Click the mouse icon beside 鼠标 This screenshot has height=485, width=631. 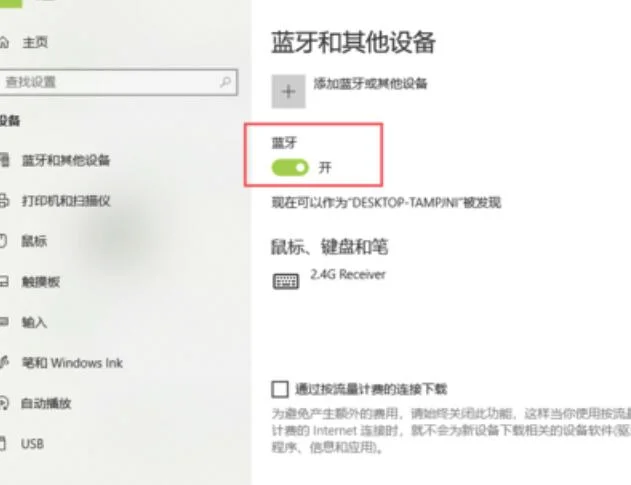point(3,241)
